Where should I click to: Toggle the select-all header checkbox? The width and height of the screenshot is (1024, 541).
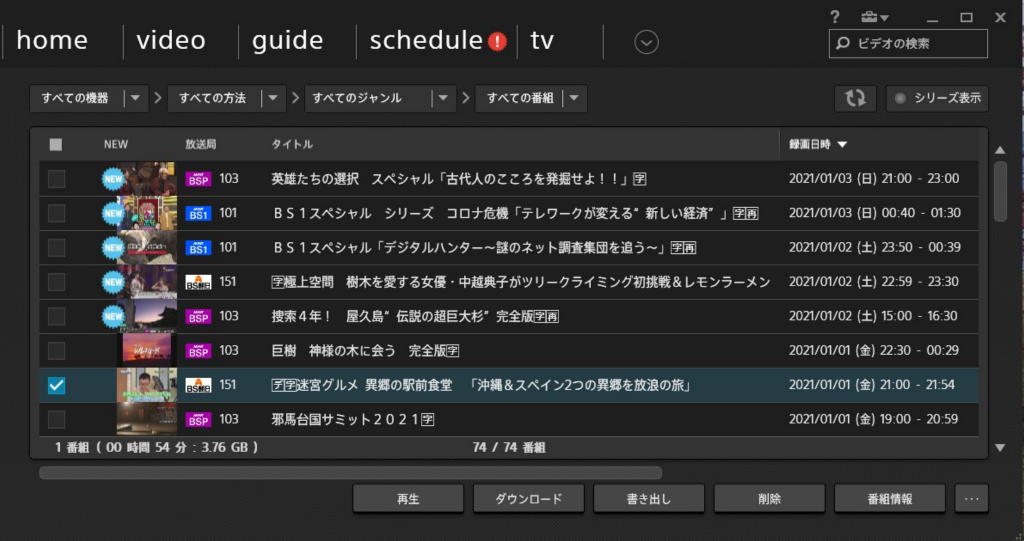pyautogui.click(x=56, y=144)
